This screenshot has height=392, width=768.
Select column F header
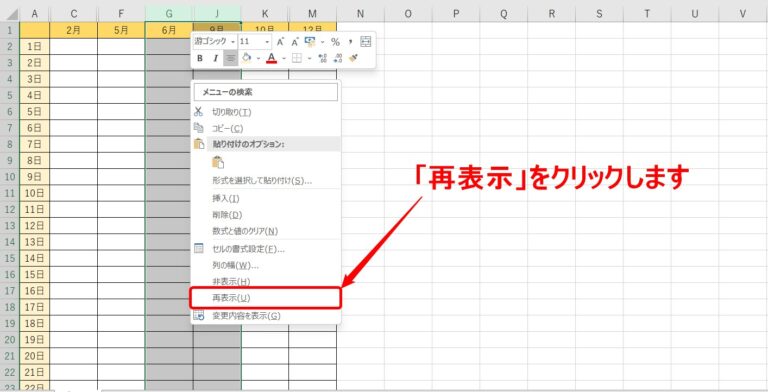coord(121,14)
